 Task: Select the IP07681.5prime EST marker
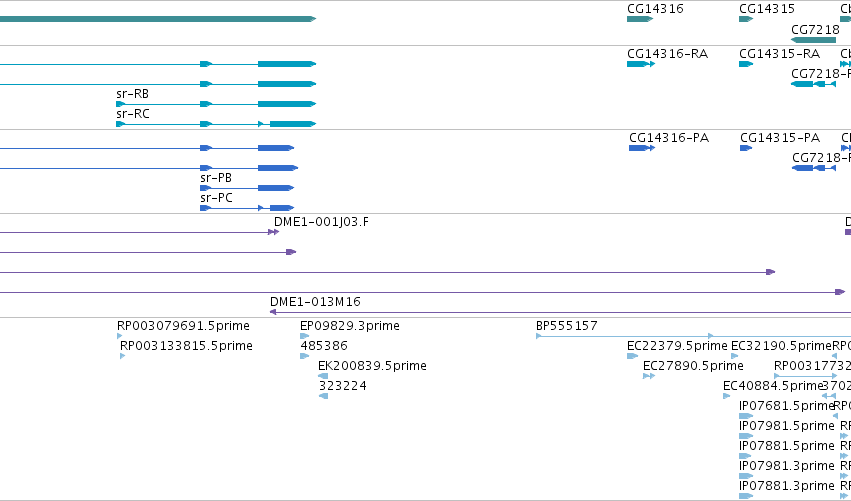tap(746, 416)
